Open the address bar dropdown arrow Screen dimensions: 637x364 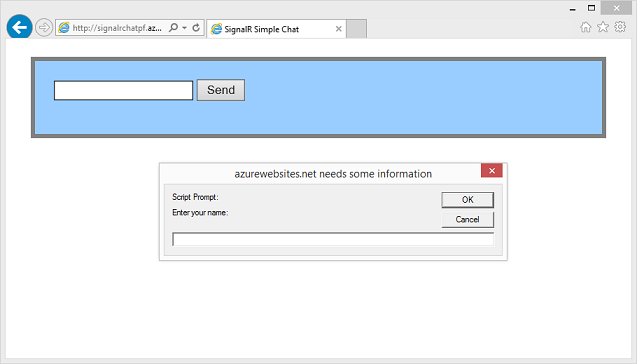tap(184, 28)
